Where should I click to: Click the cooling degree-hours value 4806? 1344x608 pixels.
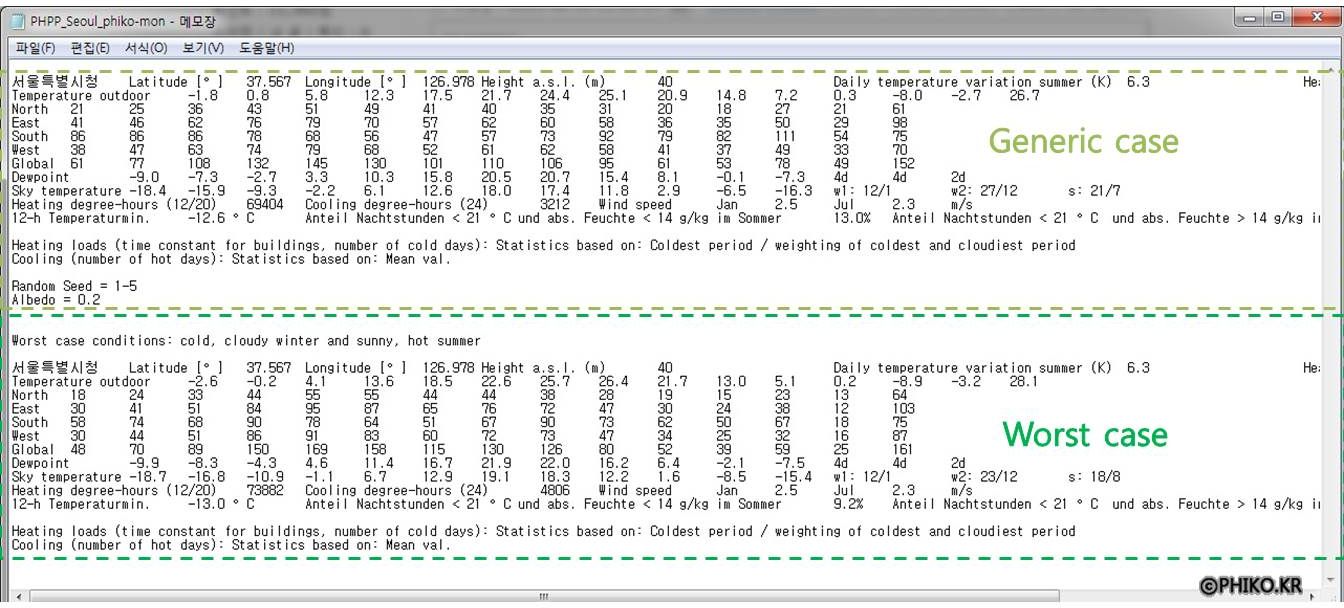click(x=554, y=491)
